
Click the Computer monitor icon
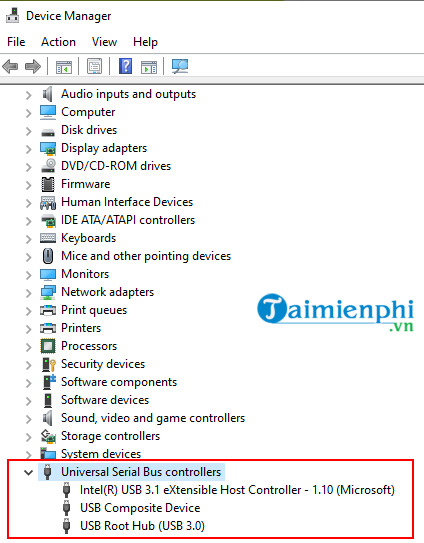48,112
